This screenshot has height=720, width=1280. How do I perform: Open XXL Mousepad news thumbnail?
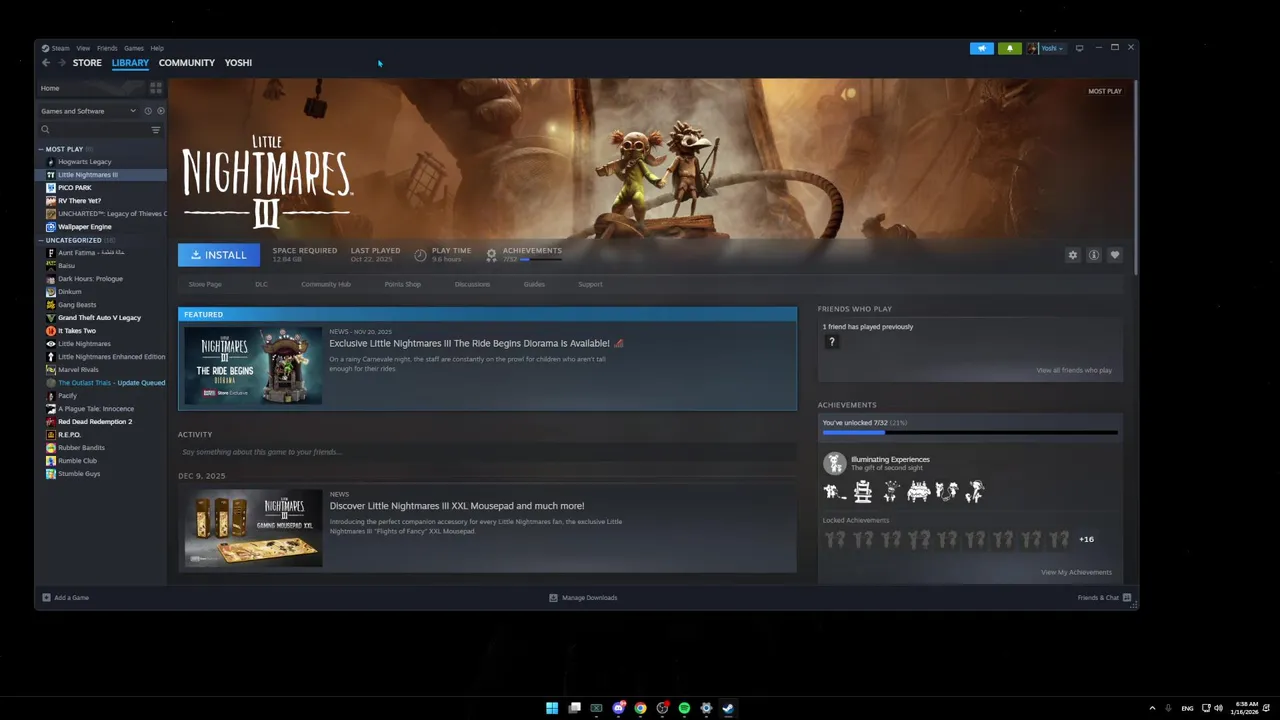tap(253, 528)
